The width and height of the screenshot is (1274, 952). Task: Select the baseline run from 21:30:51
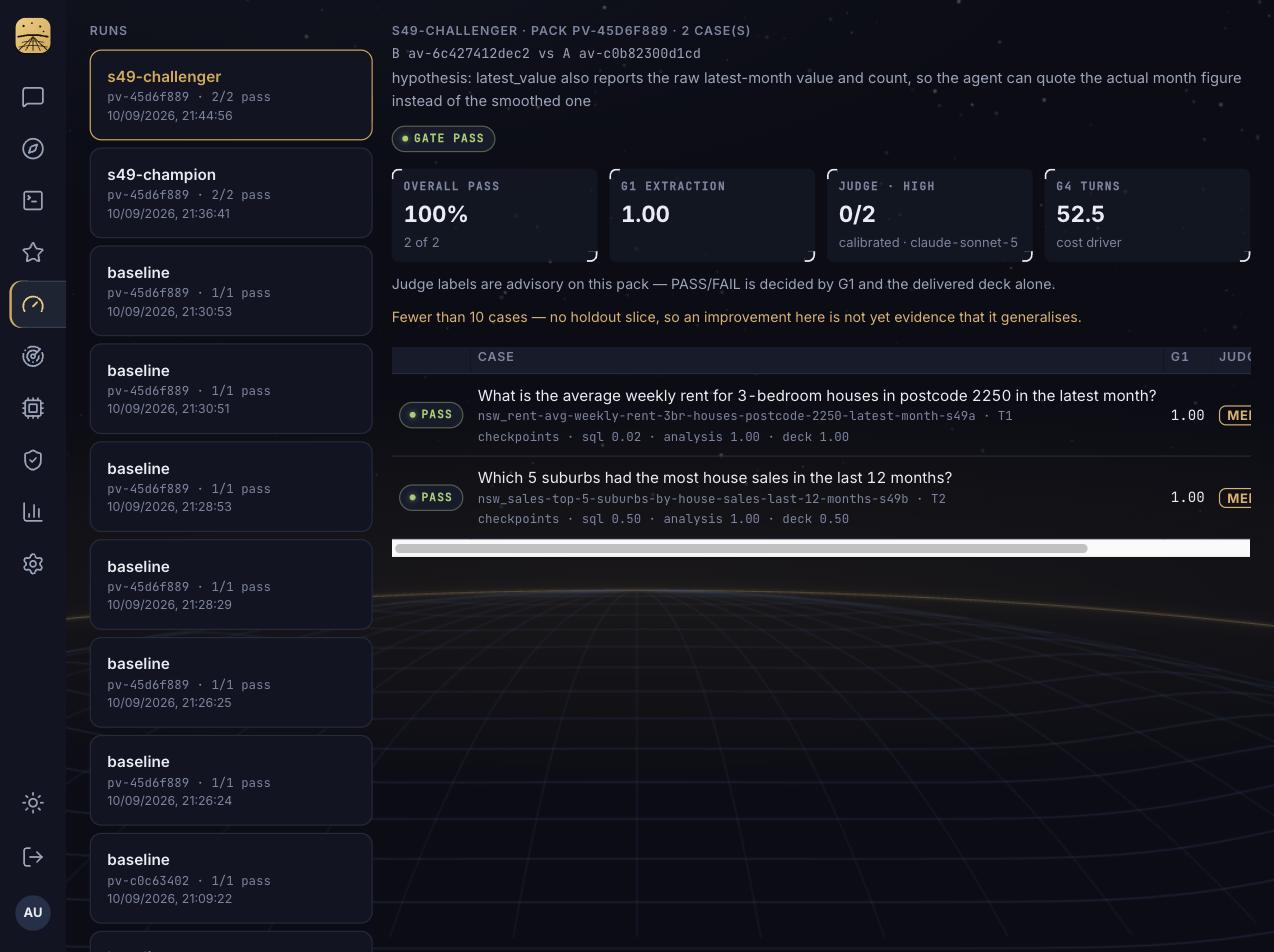click(231, 389)
